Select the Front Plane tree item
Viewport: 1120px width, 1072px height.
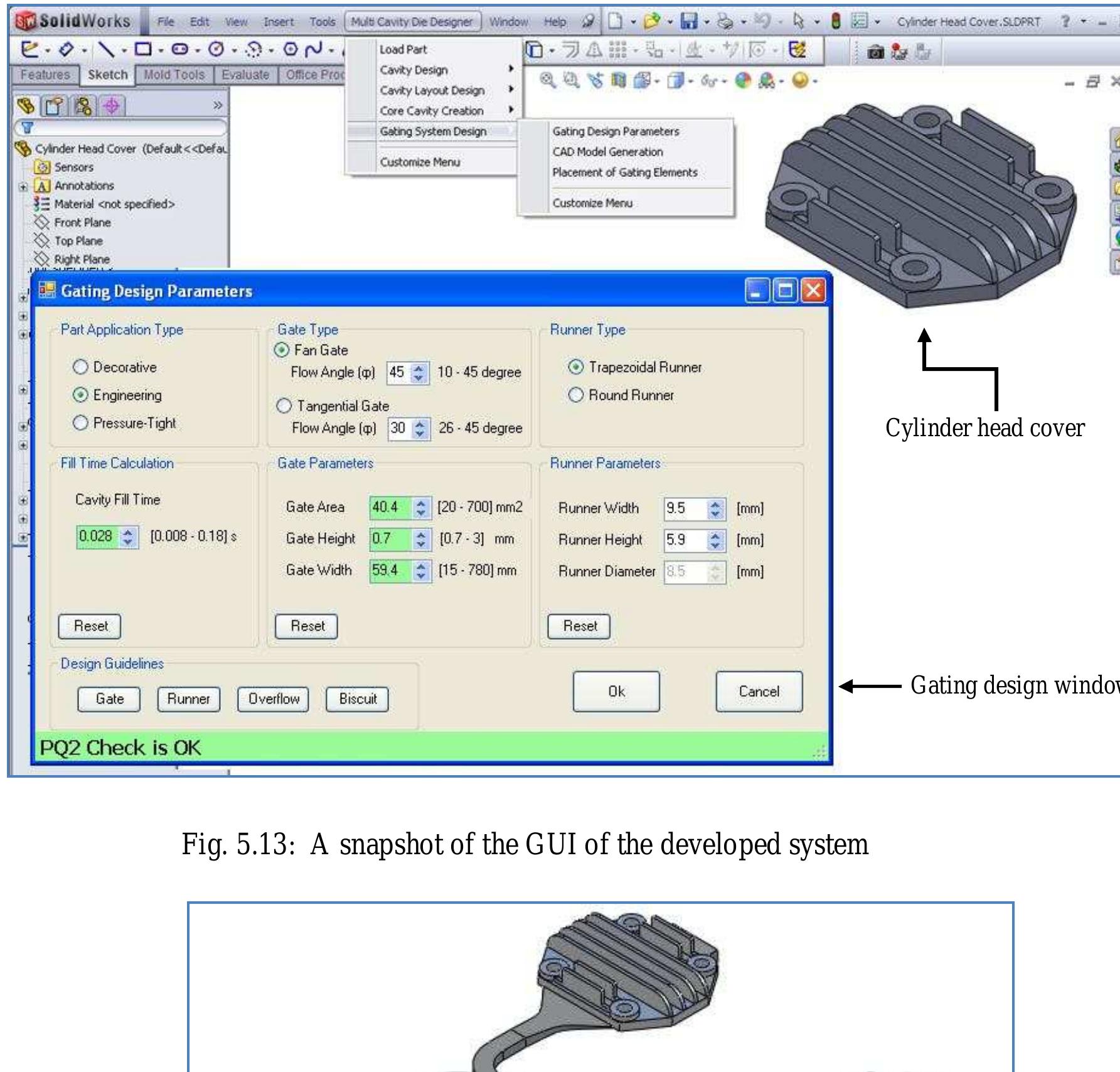coord(82,223)
